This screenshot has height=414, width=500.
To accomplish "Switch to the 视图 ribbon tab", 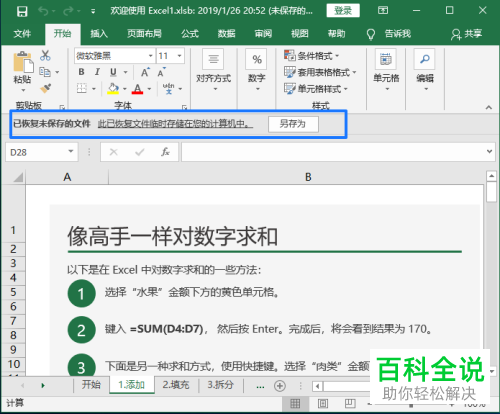I will click(x=300, y=34).
